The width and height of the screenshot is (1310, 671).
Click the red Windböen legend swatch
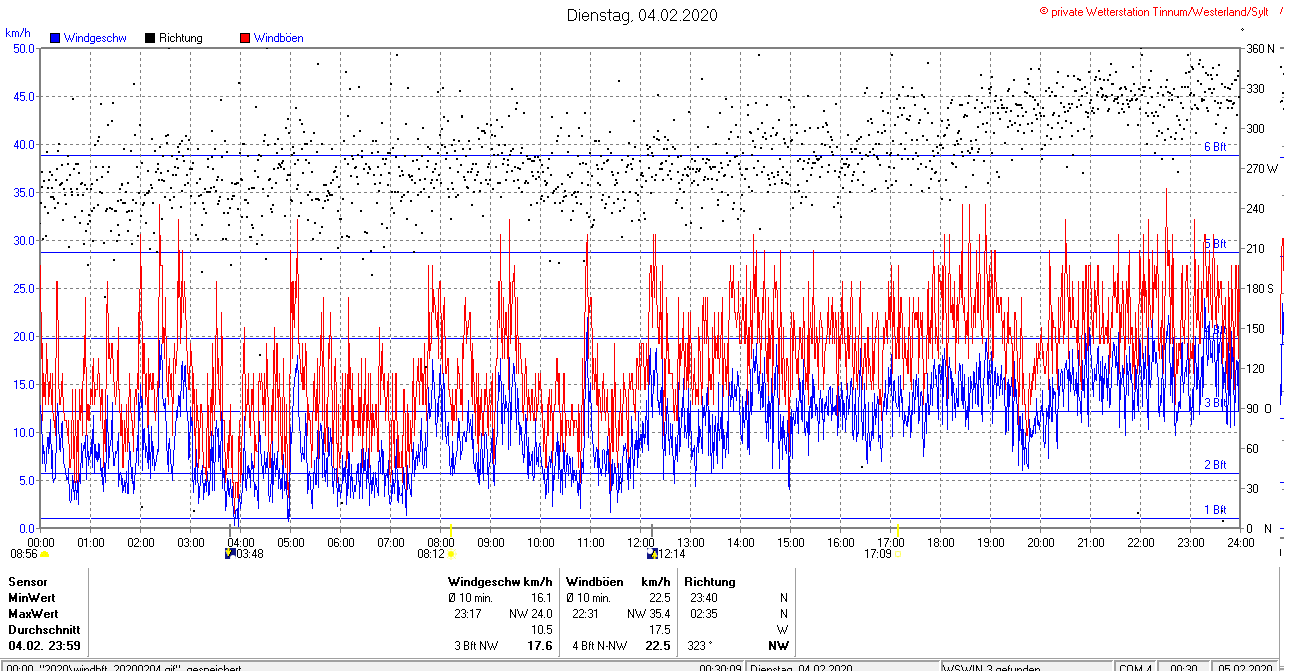pos(245,38)
